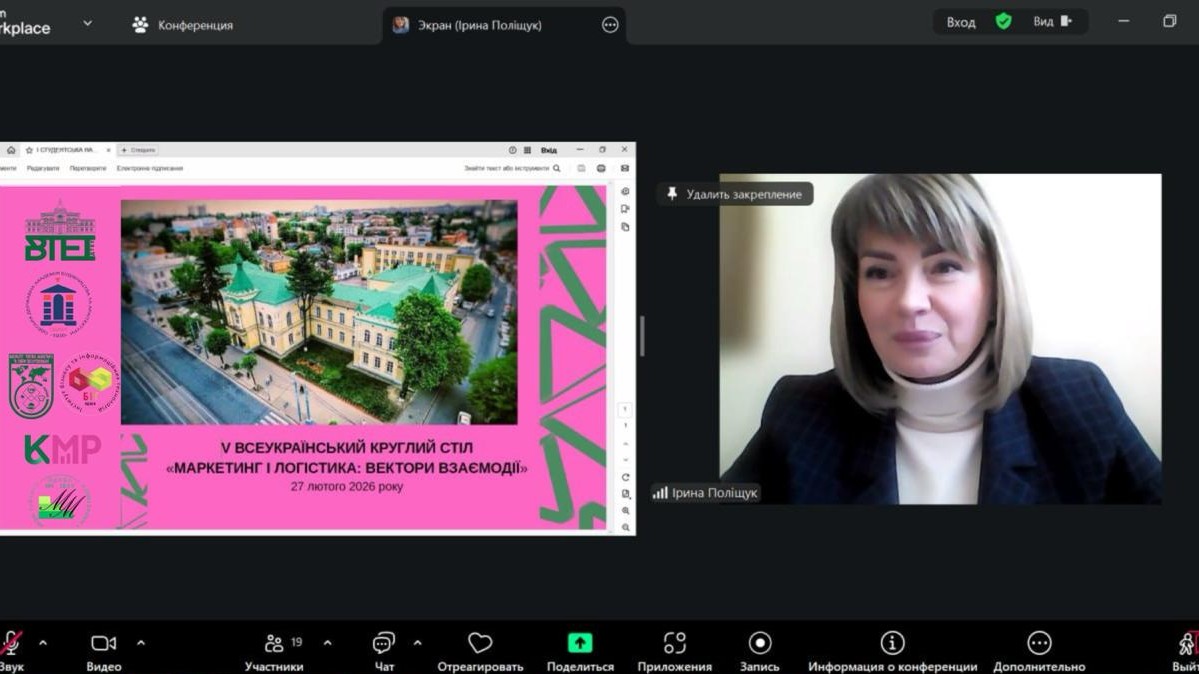The height and width of the screenshot is (674, 1199).
Task: Expand video options arrow next to Видео
Action: click(141, 643)
